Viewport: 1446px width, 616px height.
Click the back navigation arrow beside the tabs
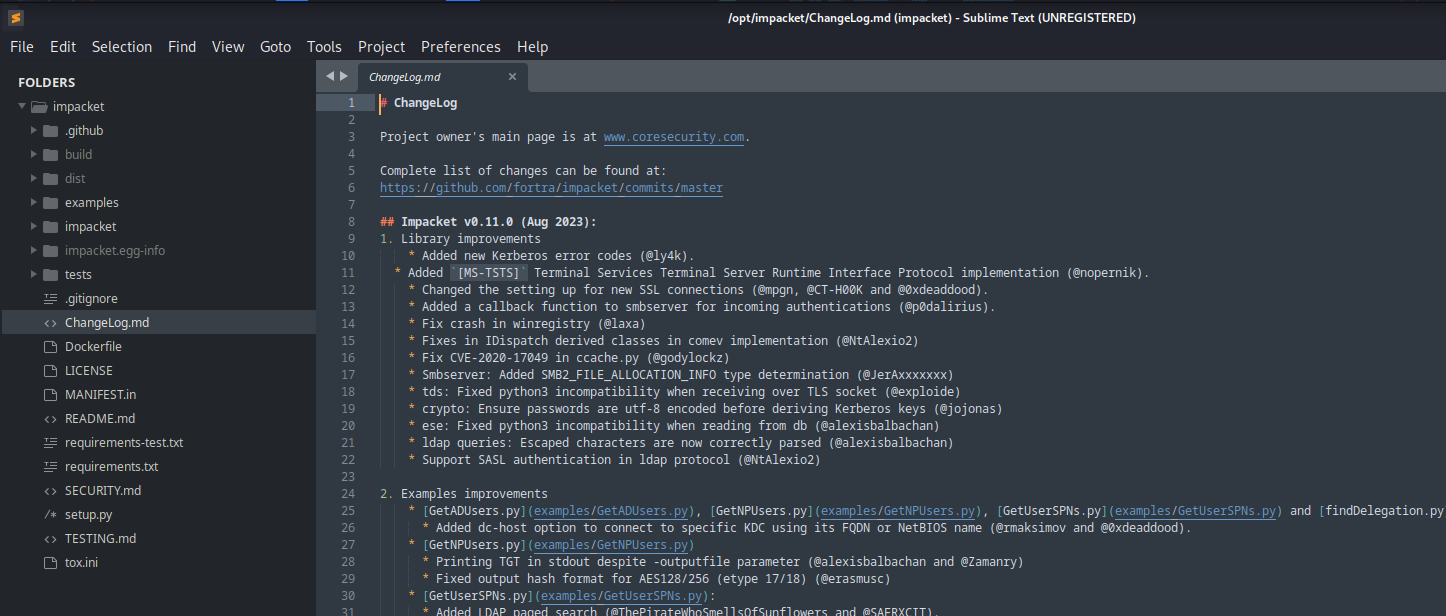point(329,75)
